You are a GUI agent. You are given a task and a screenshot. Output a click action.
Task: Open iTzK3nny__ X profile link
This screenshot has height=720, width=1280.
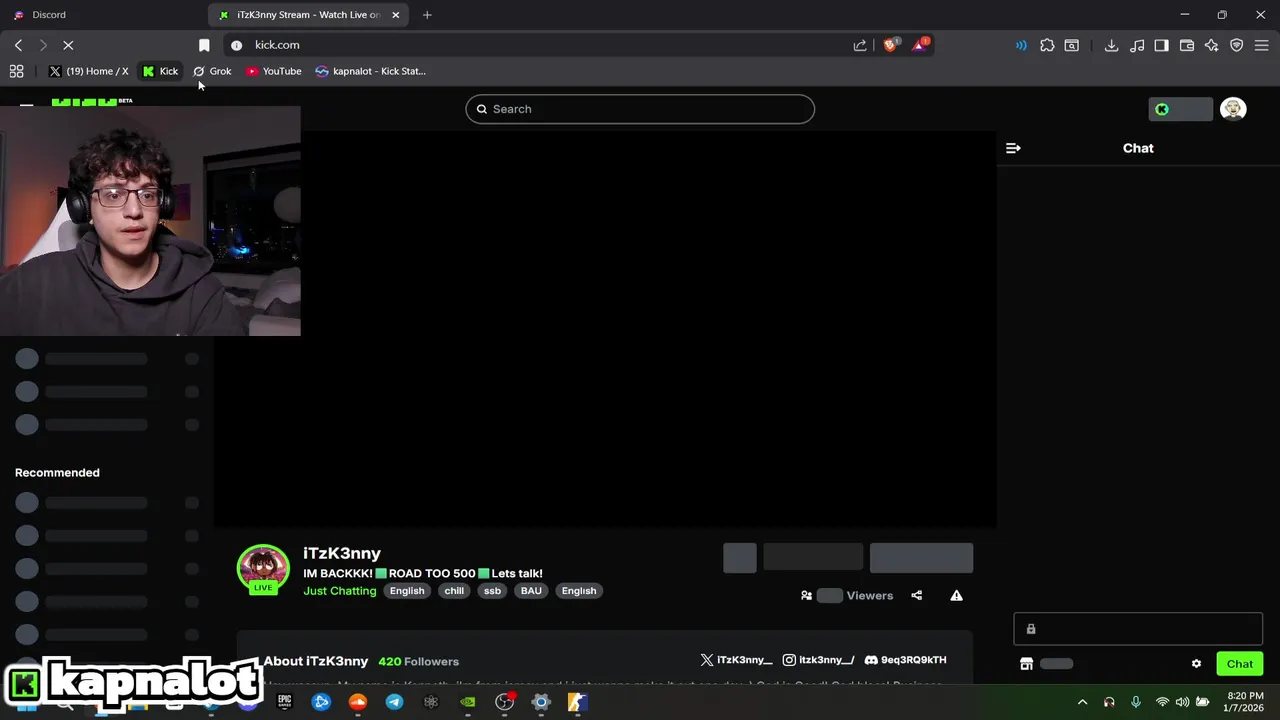click(x=737, y=660)
